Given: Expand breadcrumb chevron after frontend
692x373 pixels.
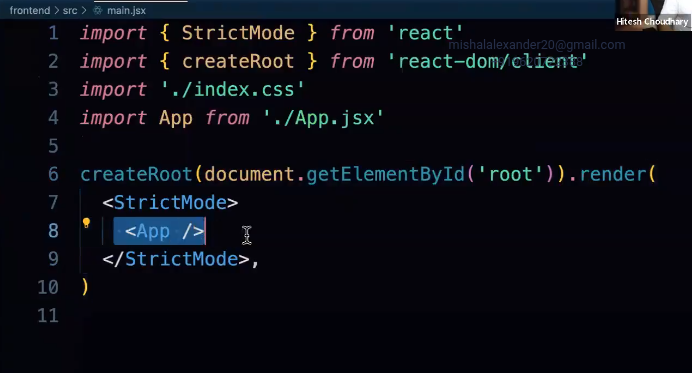Looking at the screenshot, I should pos(56,11).
